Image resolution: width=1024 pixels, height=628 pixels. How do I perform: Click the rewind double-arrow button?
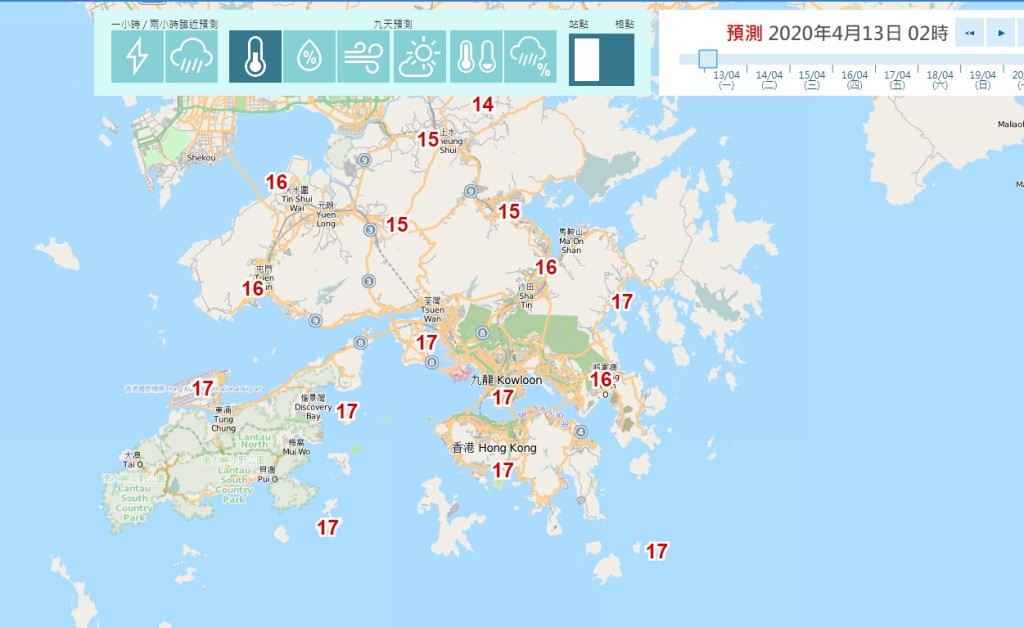(968, 33)
